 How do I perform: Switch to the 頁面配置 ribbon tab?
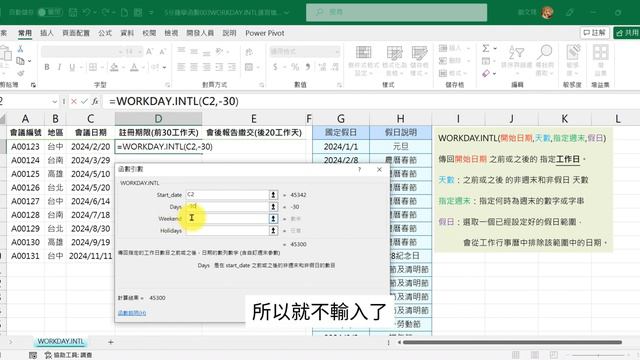(76, 33)
